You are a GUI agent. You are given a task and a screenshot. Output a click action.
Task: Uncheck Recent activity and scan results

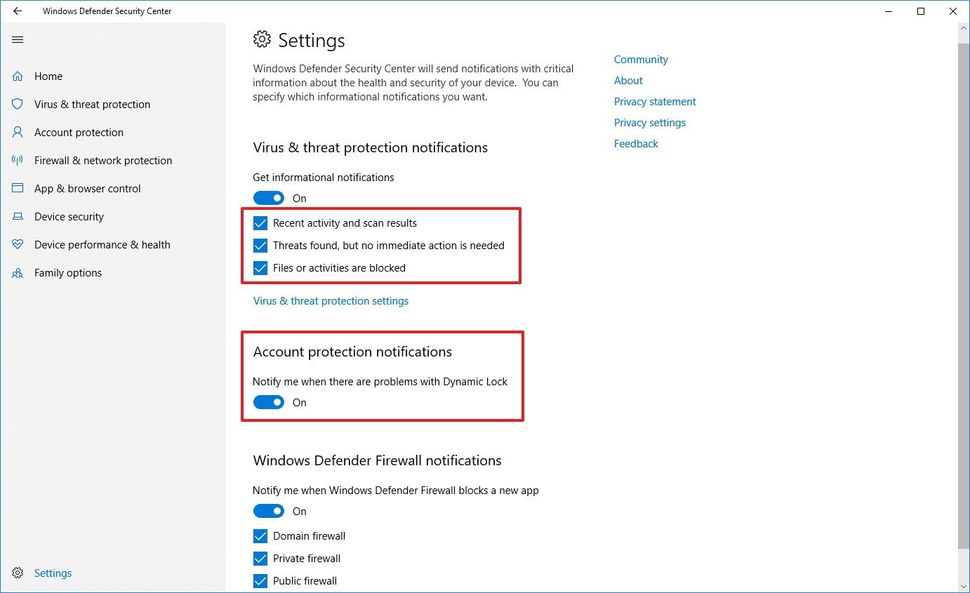click(260, 222)
